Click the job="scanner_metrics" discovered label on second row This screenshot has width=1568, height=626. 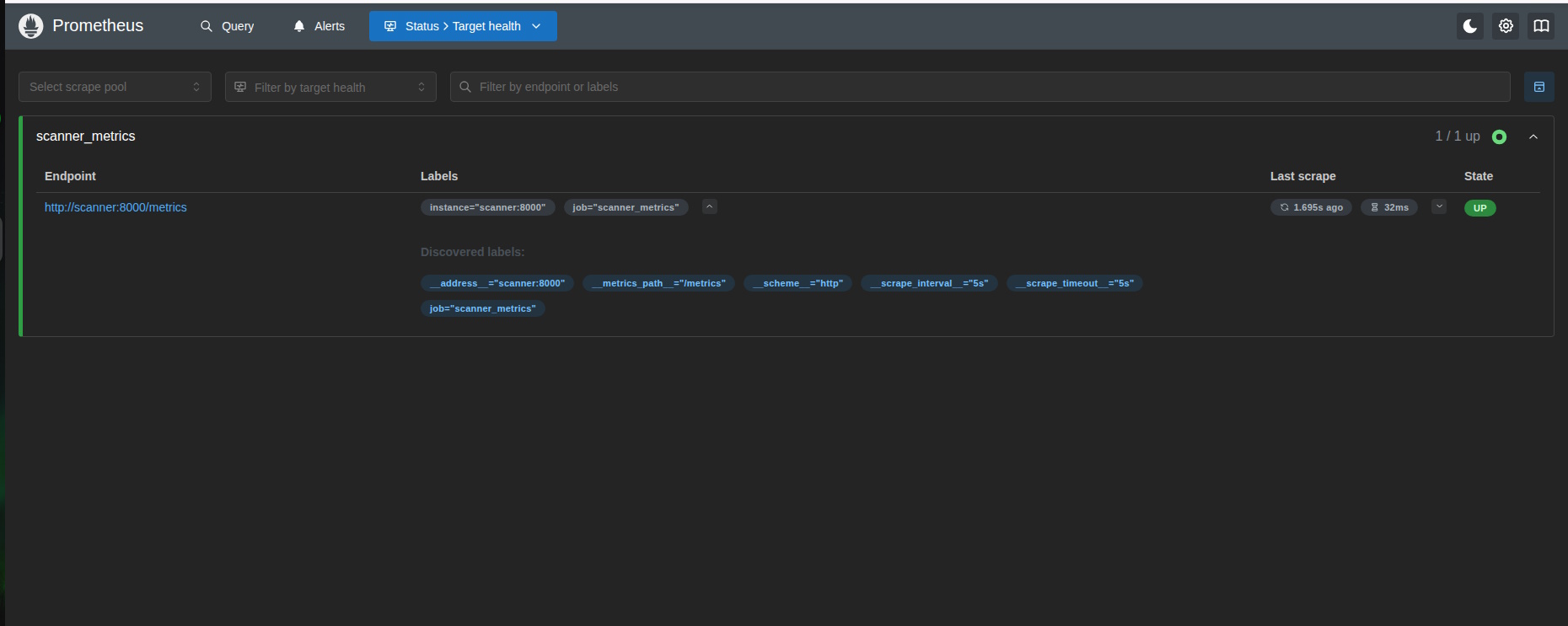483,308
